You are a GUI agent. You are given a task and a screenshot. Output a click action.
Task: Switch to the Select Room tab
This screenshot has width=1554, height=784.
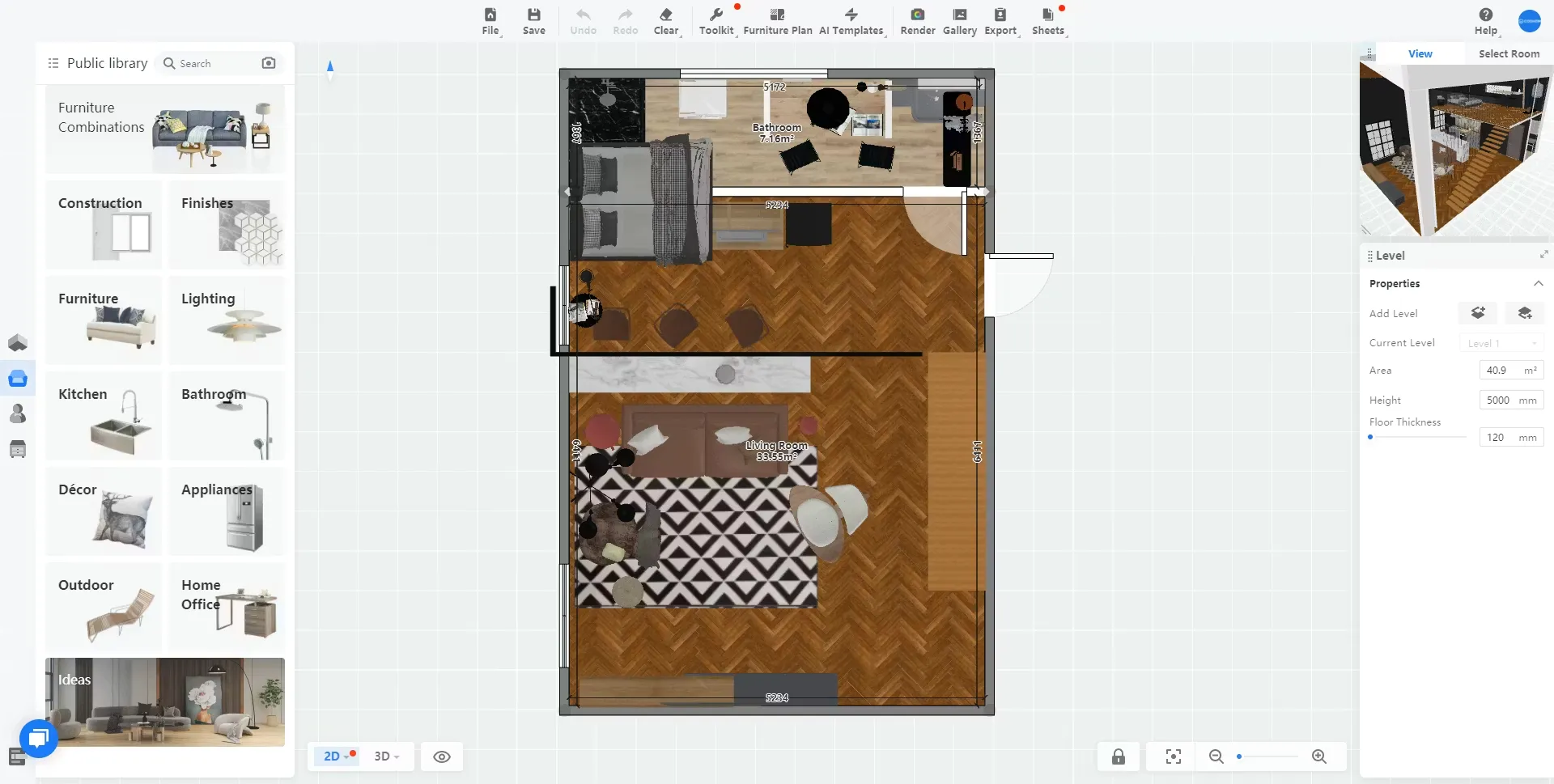coord(1509,53)
